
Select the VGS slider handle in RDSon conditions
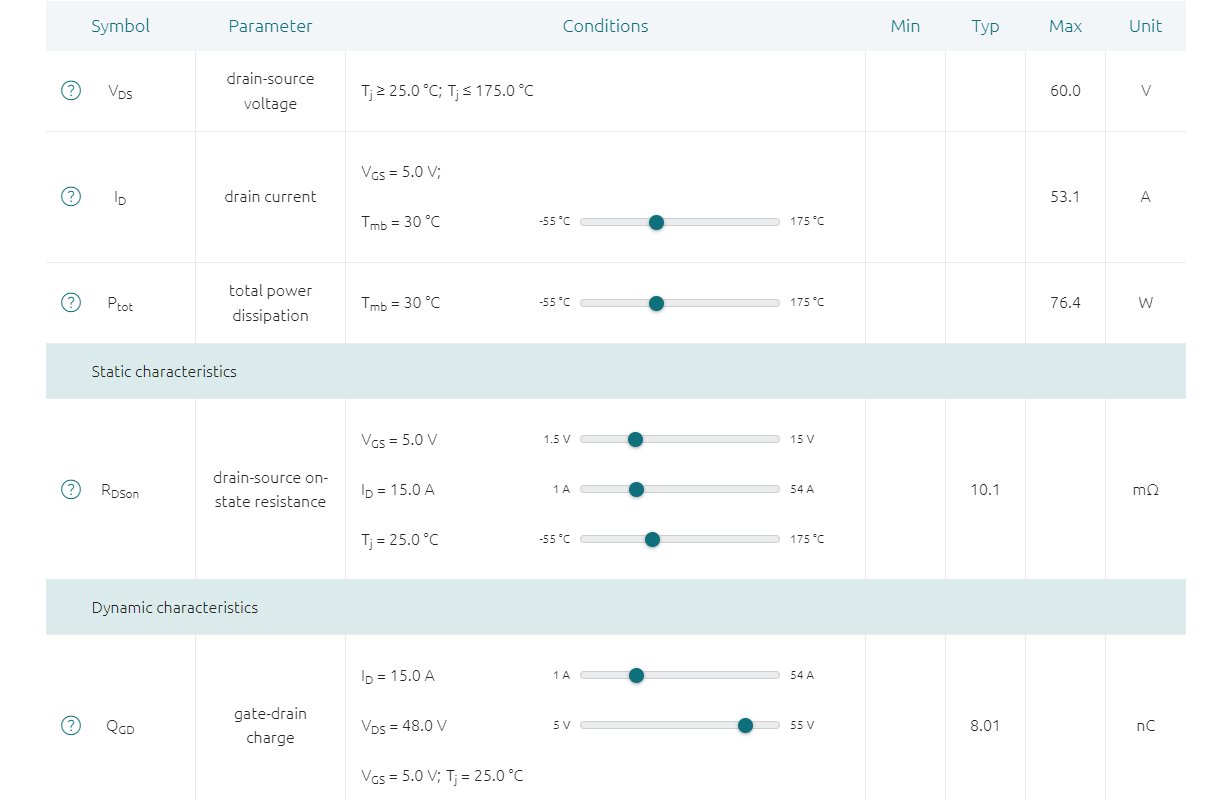[x=635, y=438]
